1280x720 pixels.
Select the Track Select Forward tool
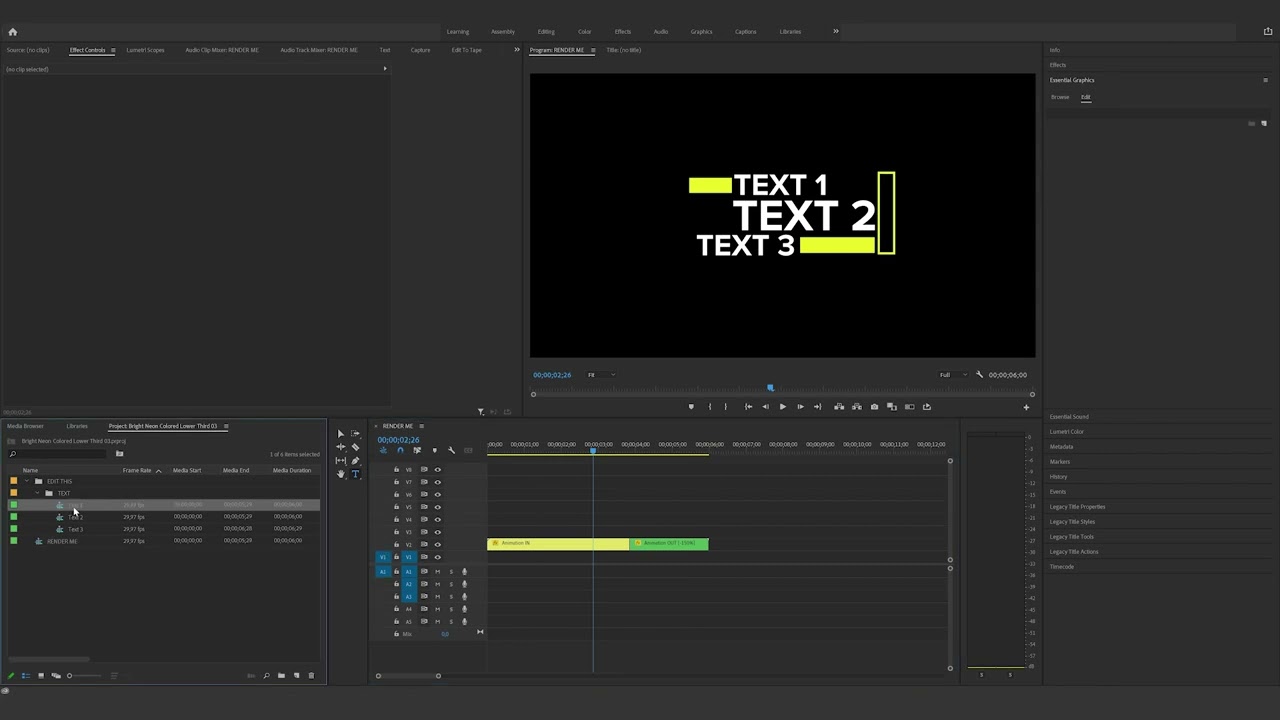355,434
